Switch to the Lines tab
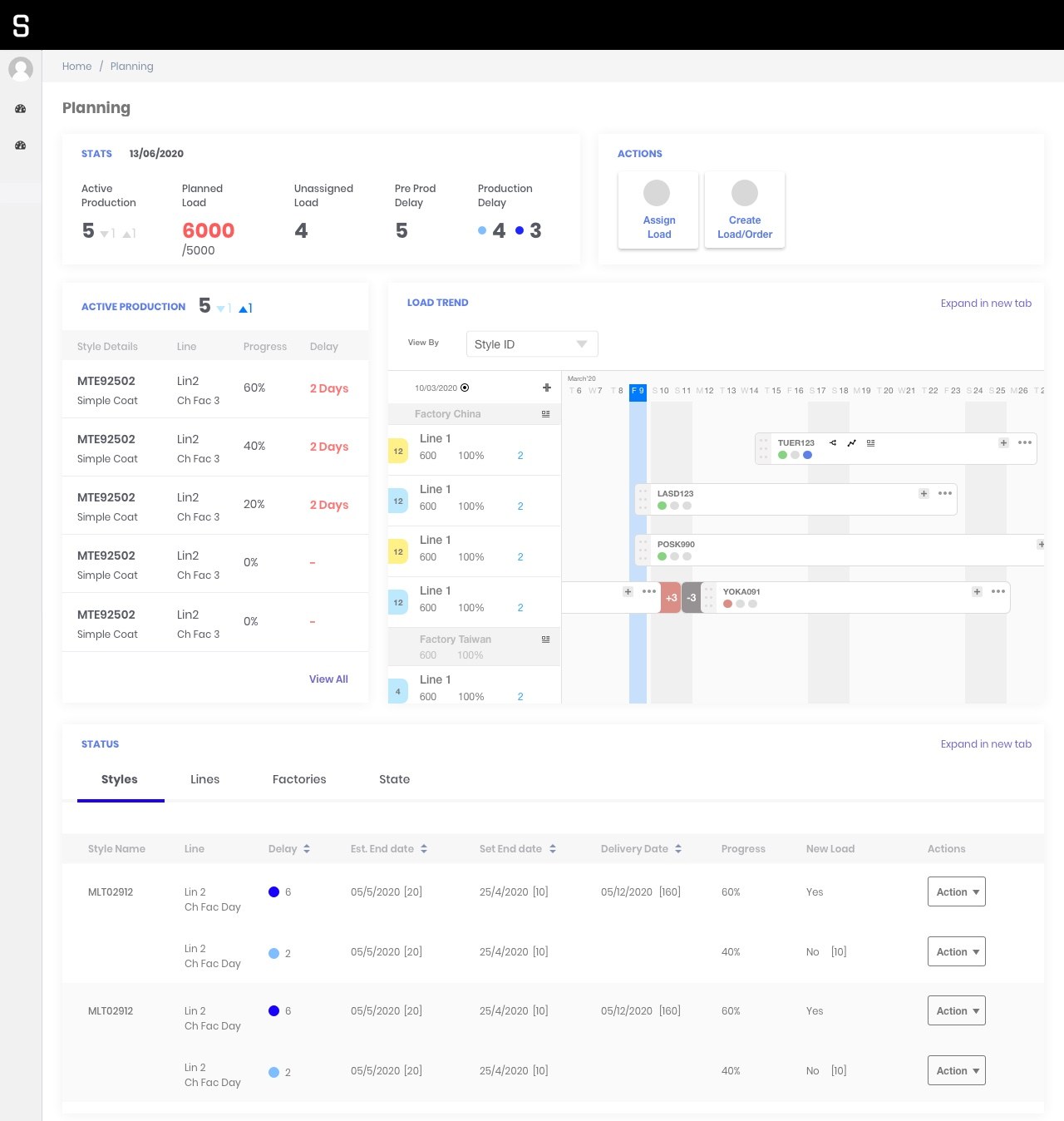This screenshot has width=1064, height=1121. [205, 779]
